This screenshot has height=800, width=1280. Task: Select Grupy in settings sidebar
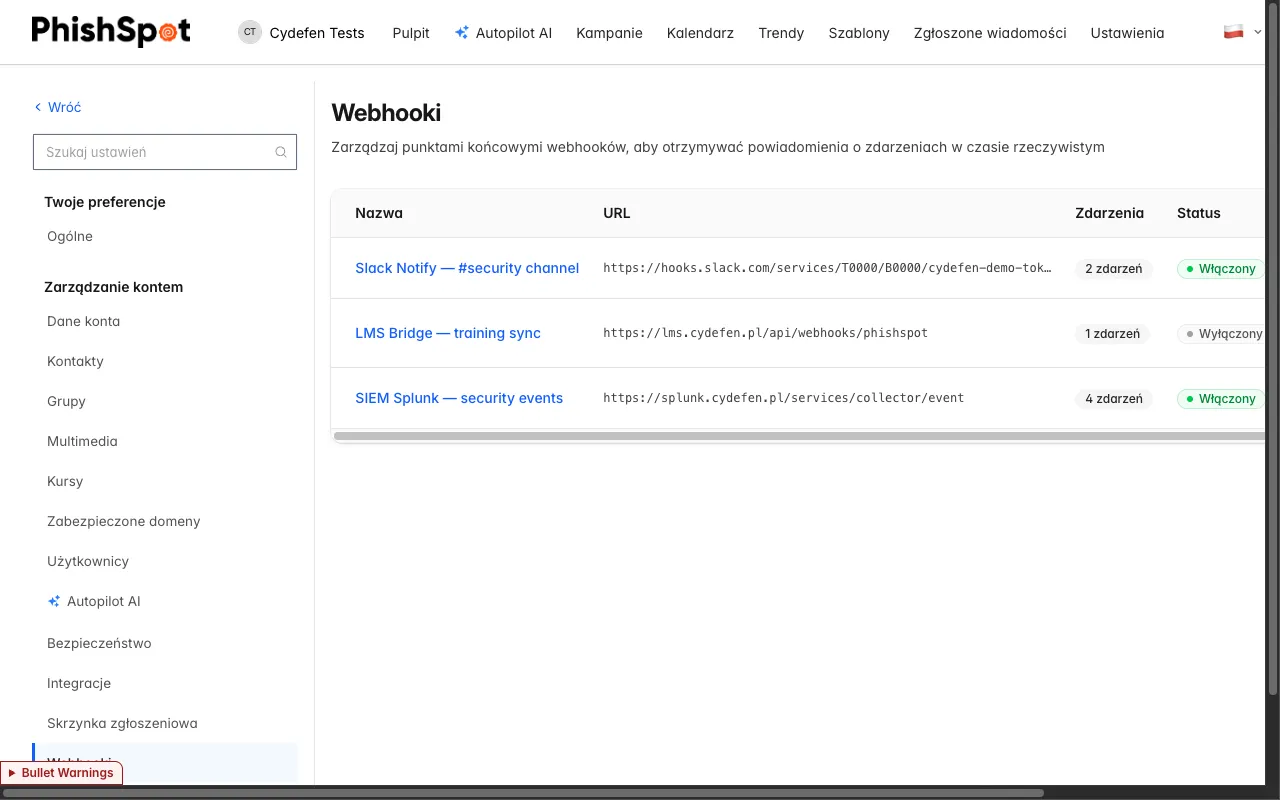pos(66,401)
